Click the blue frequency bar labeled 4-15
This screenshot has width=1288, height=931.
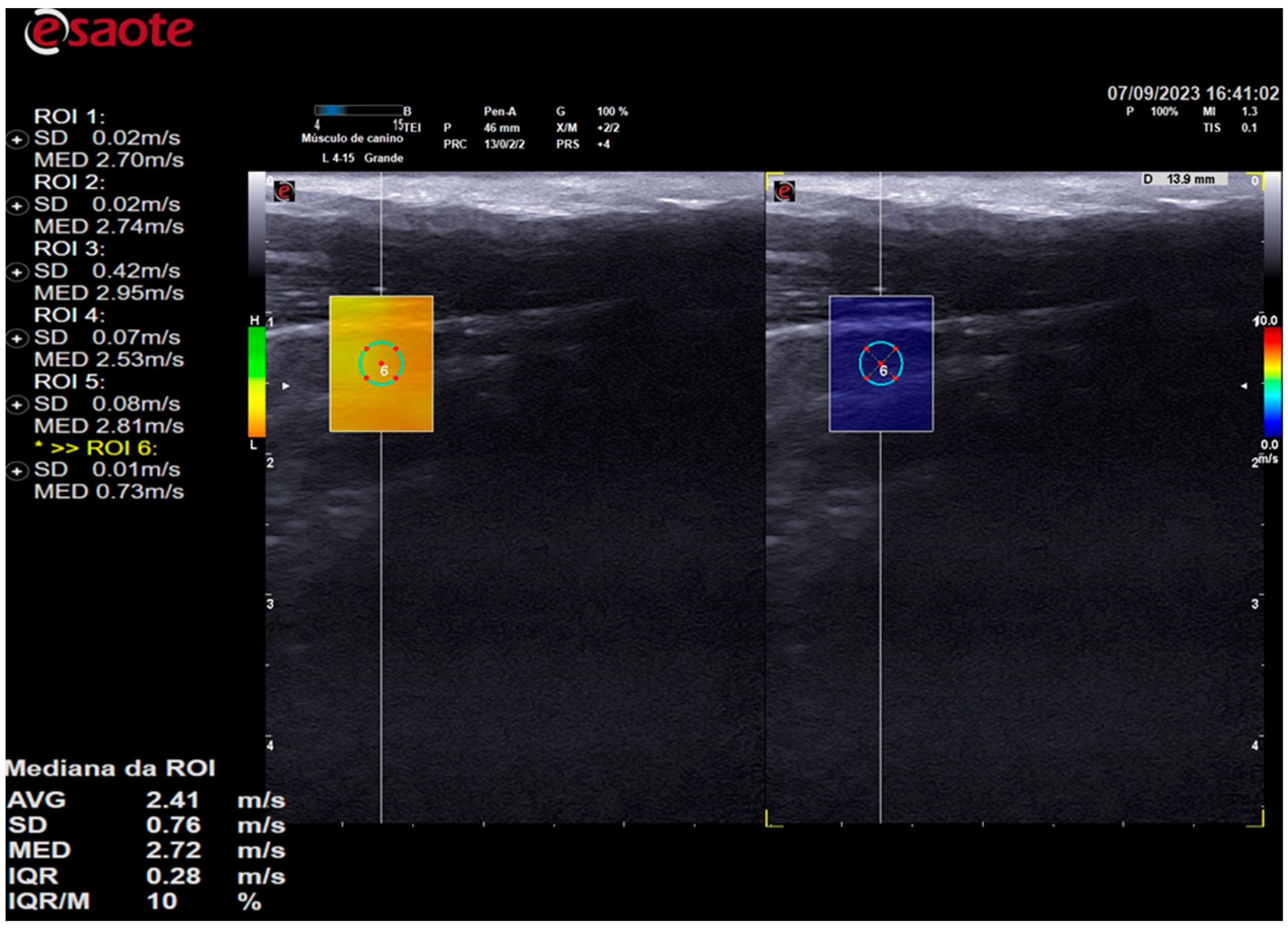point(358,110)
